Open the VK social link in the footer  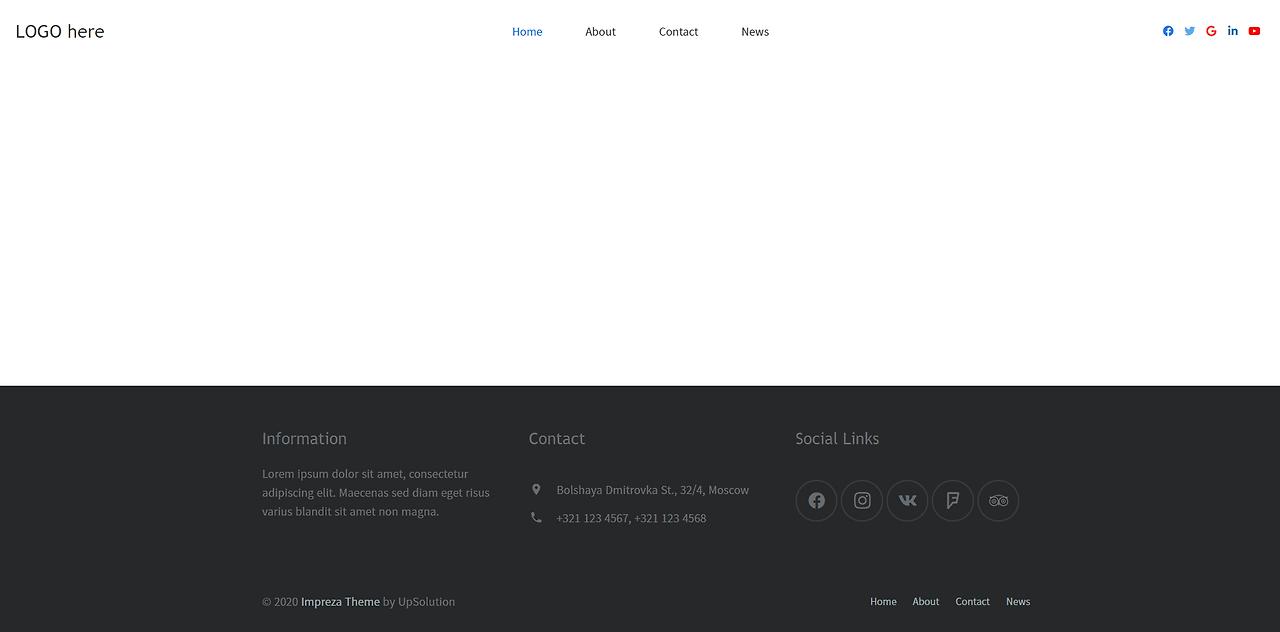[x=907, y=501]
